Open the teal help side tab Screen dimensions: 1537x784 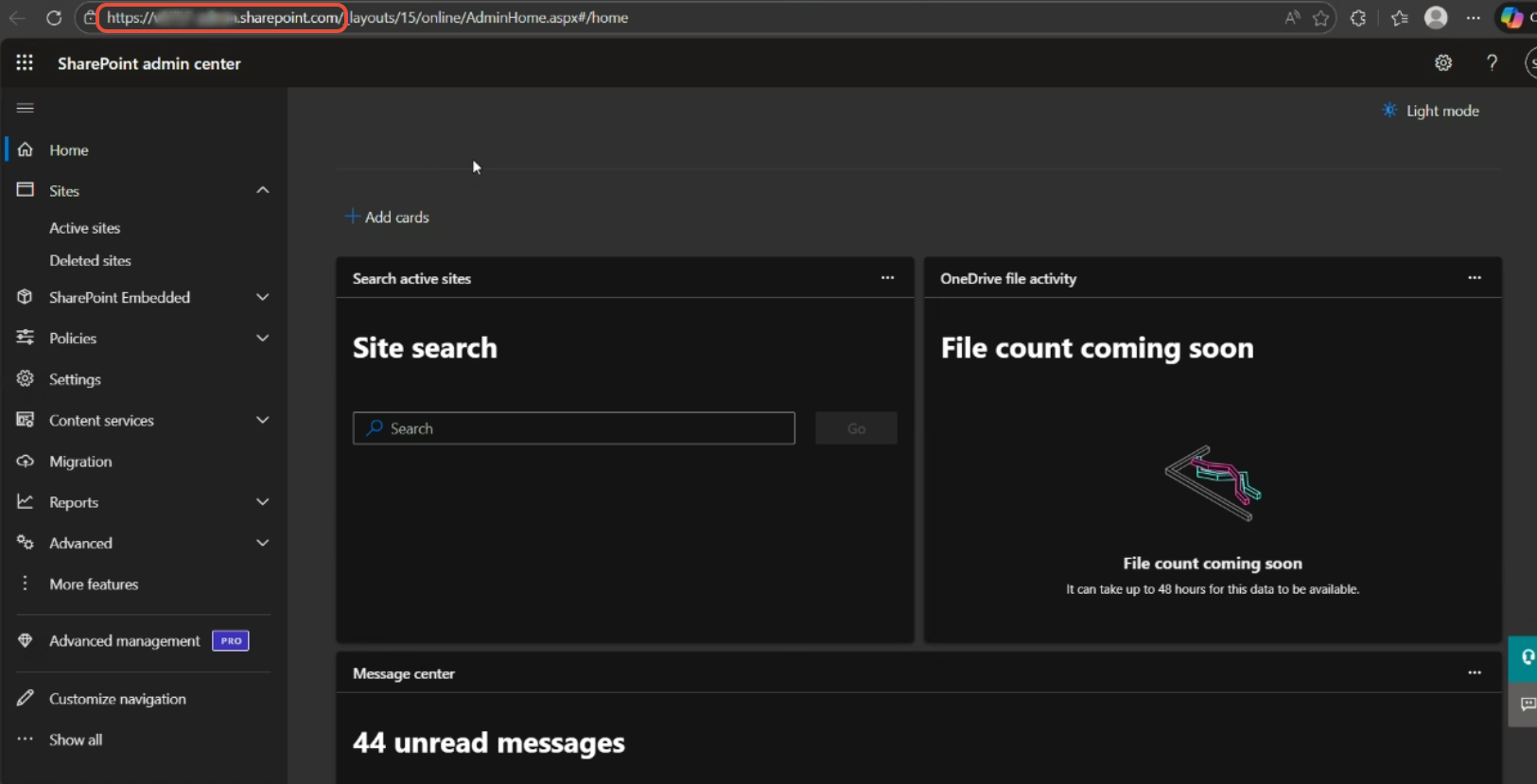click(1524, 658)
